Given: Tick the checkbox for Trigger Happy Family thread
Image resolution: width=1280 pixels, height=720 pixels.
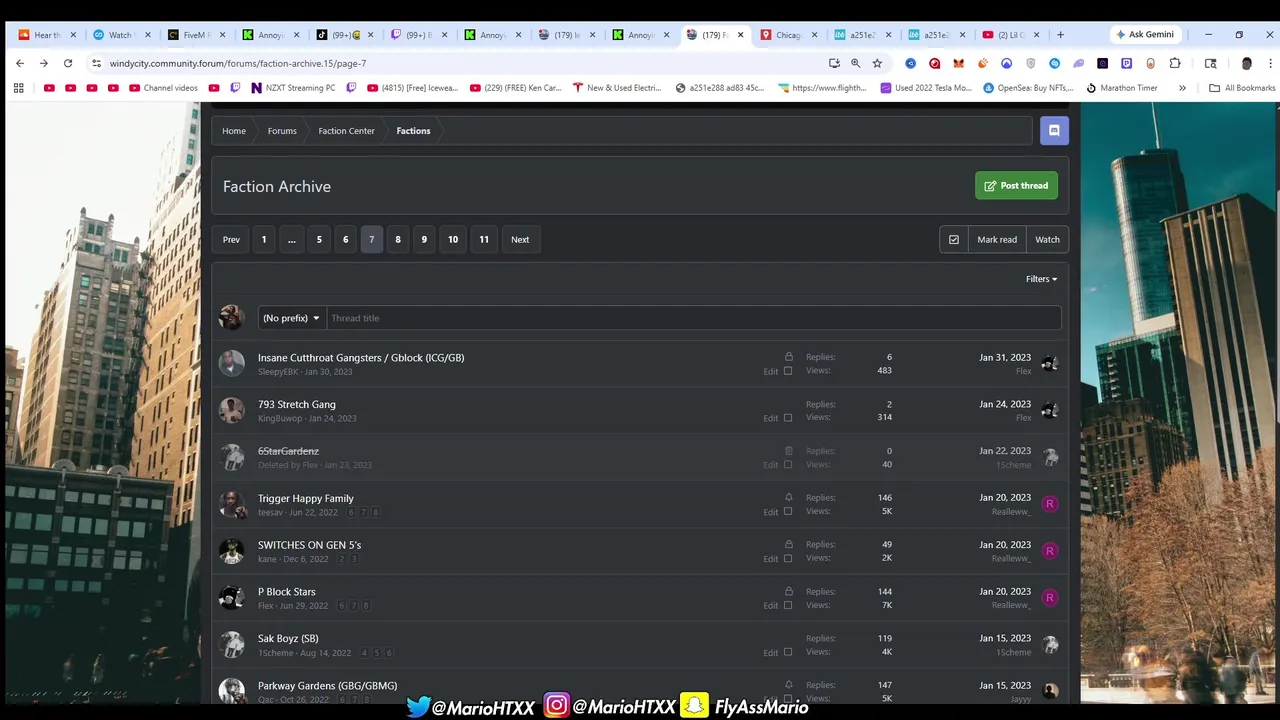Looking at the screenshot, I should click(x=788, y=512).
